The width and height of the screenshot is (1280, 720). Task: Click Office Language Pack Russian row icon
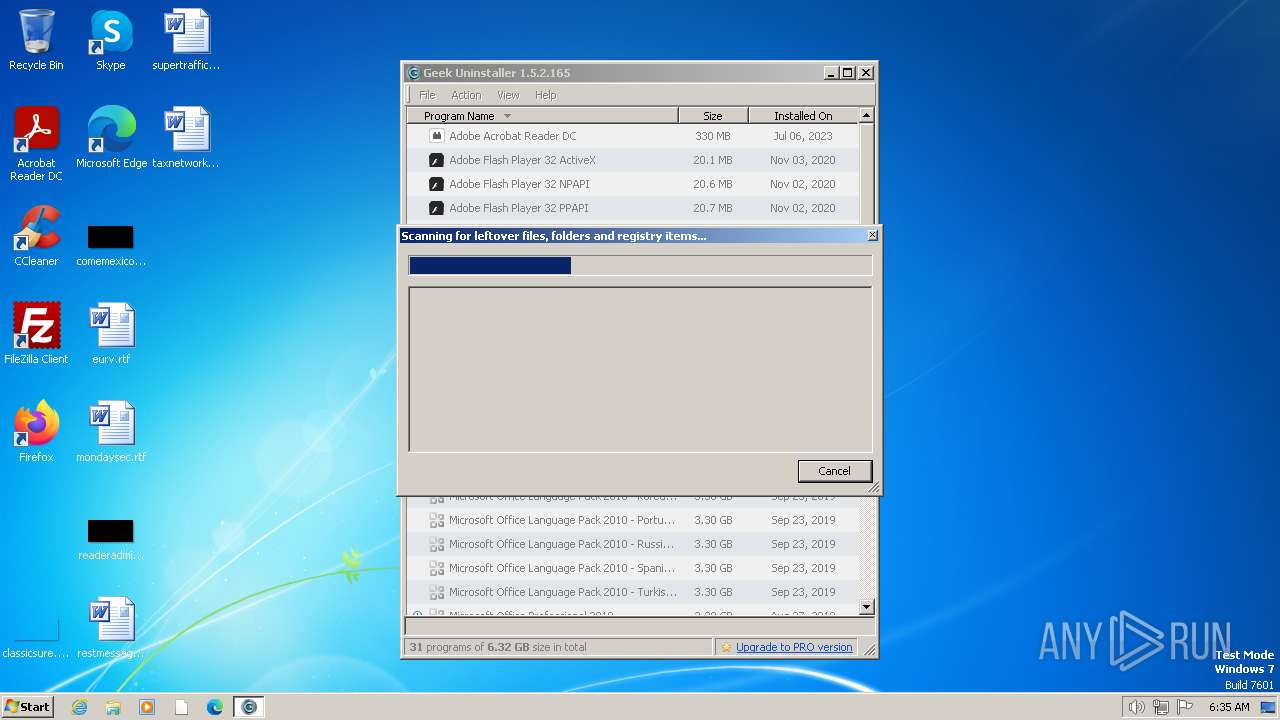click(436, 544)
